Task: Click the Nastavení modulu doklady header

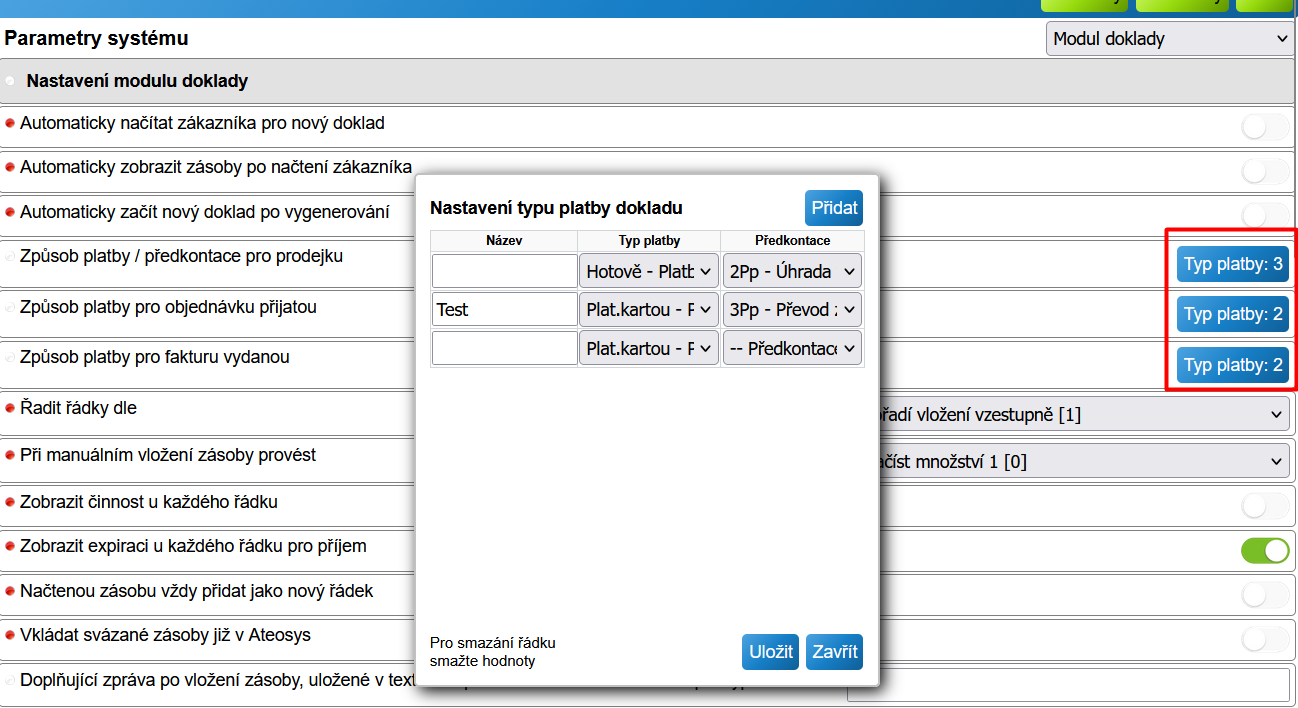Action: 137,81
